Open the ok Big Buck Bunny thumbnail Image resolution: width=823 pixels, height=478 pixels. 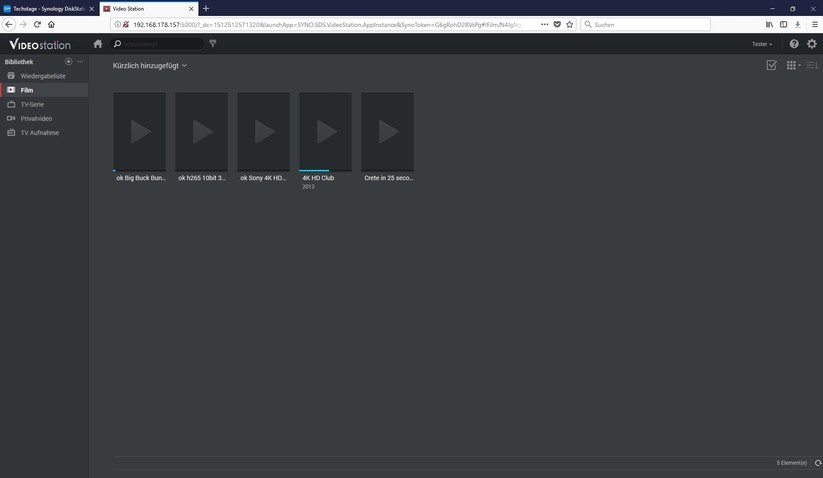tap(140, 132)
